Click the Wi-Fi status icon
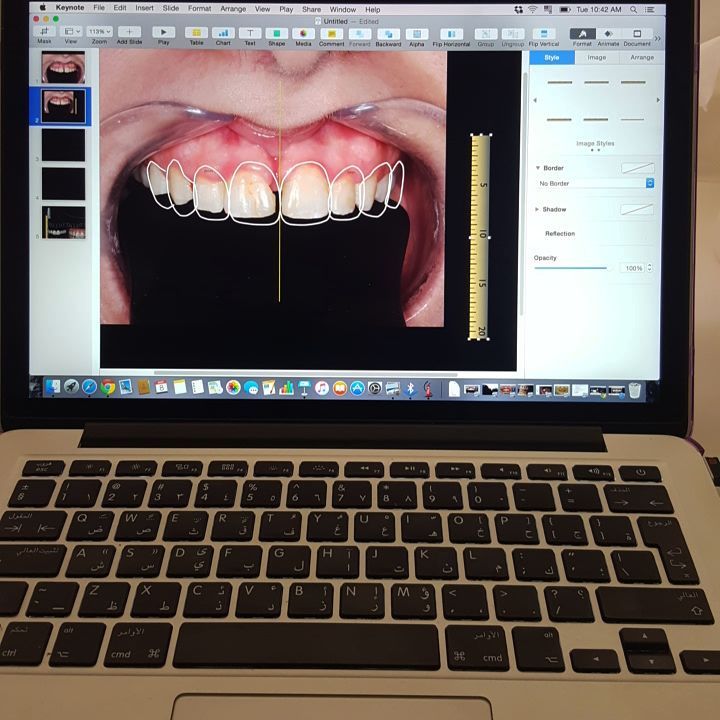 532,9
